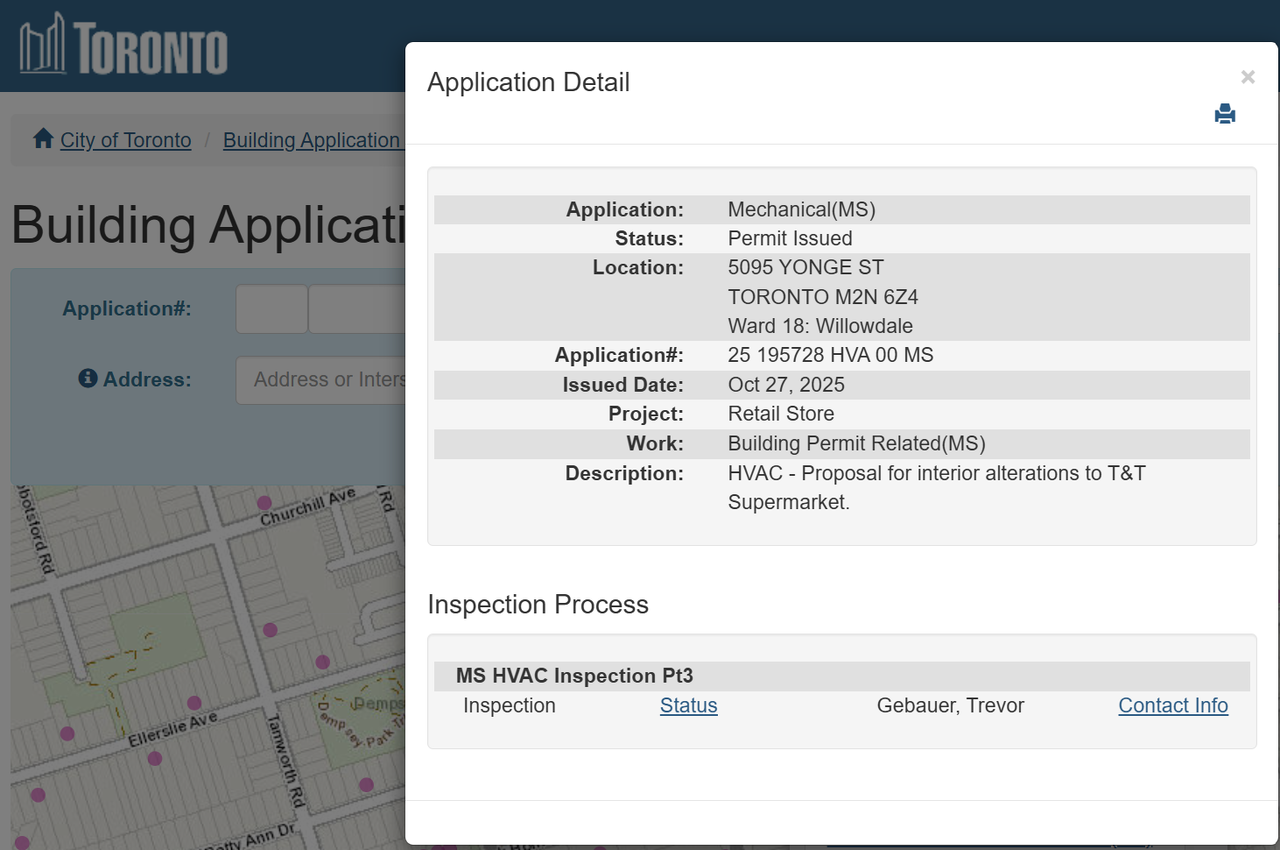Click the printer icon in Application Detail
Image resolution: width=1280 pixels, height=850 pixels.
(1225, 114)
